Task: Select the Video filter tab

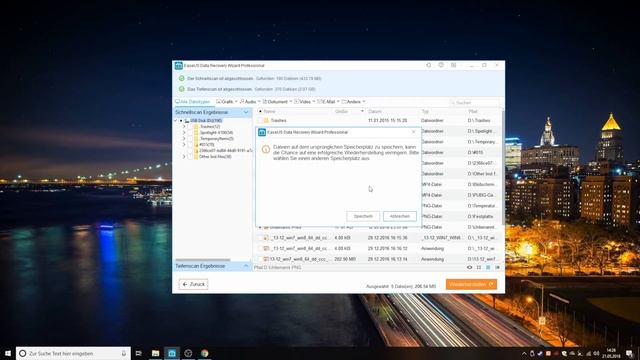Action: tap(302, 102)
